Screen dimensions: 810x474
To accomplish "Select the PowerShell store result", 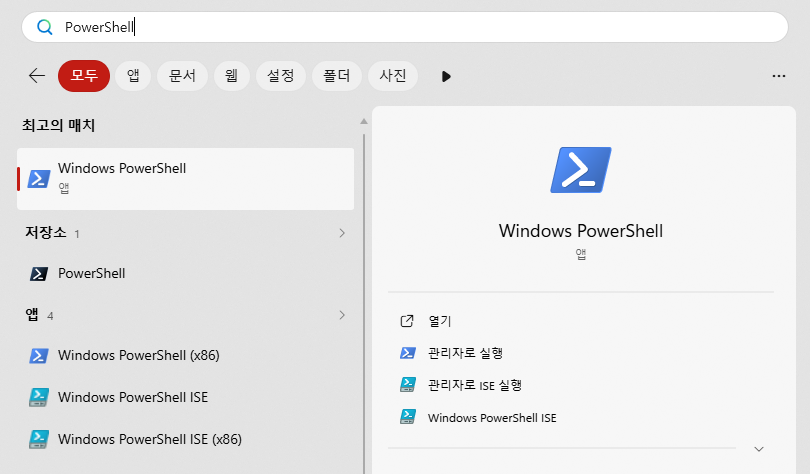I will (x=185, y=274).
